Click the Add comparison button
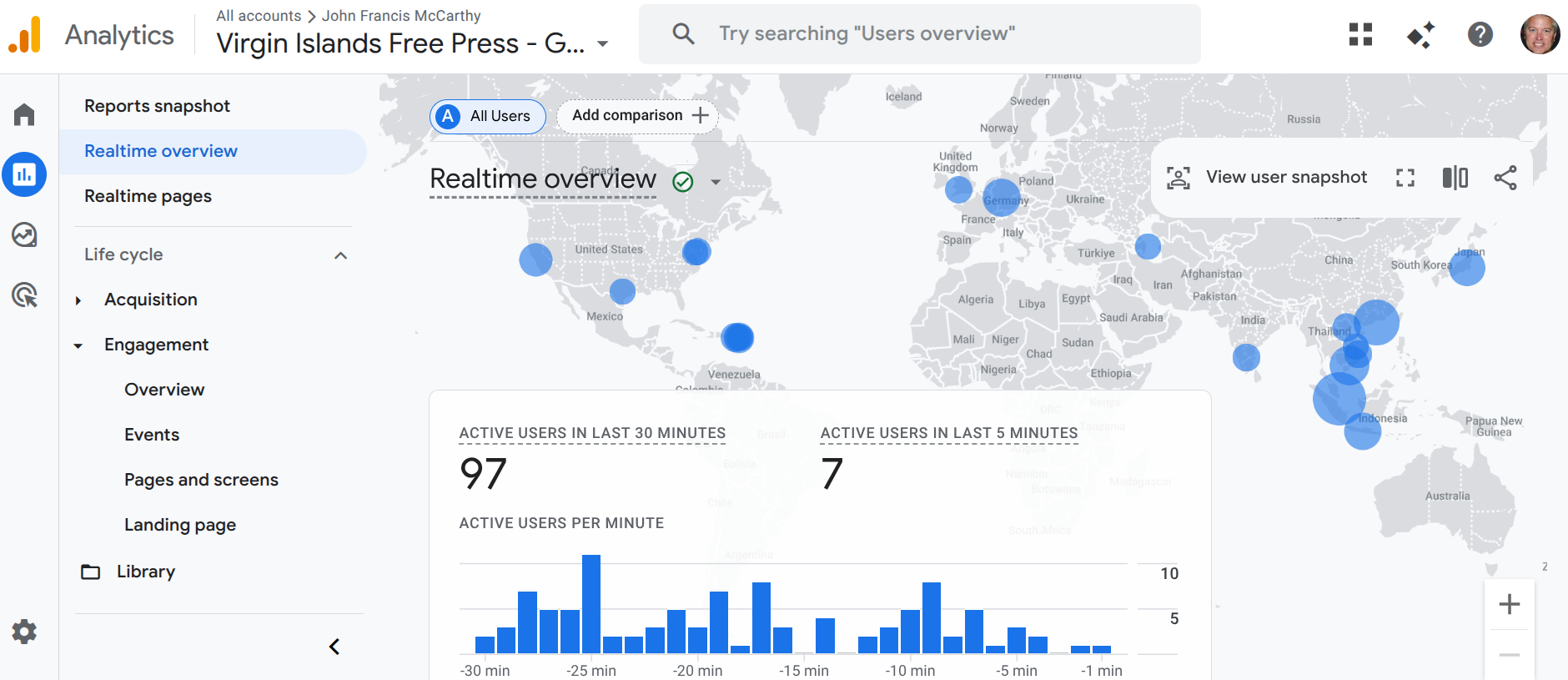This screenshot has width=1568, height=680. (x=637, y=115)
